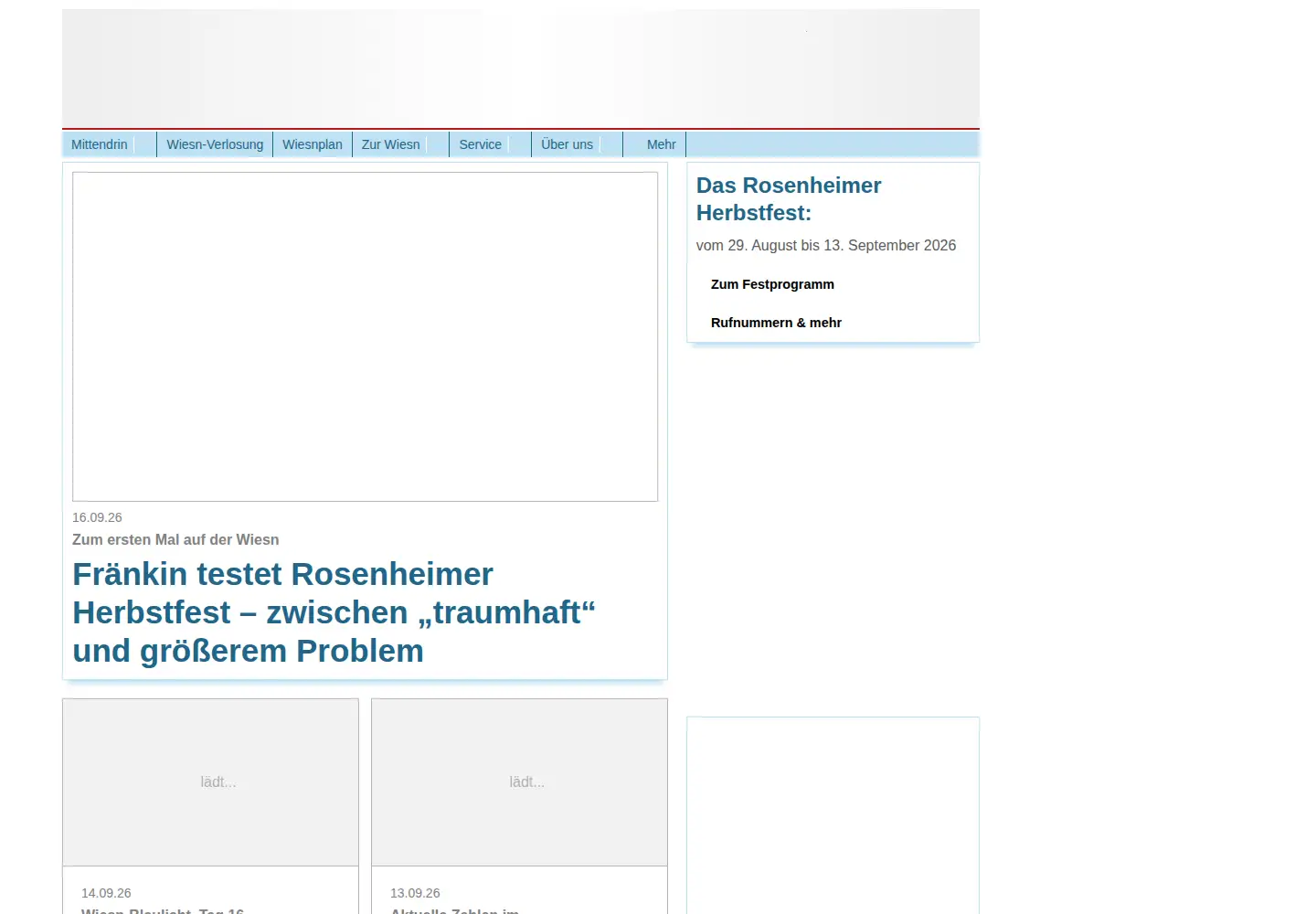The image size is (1316, 914).
Task: Open the Wiesn-Verlosung menu item
Action: pos(215,144)
